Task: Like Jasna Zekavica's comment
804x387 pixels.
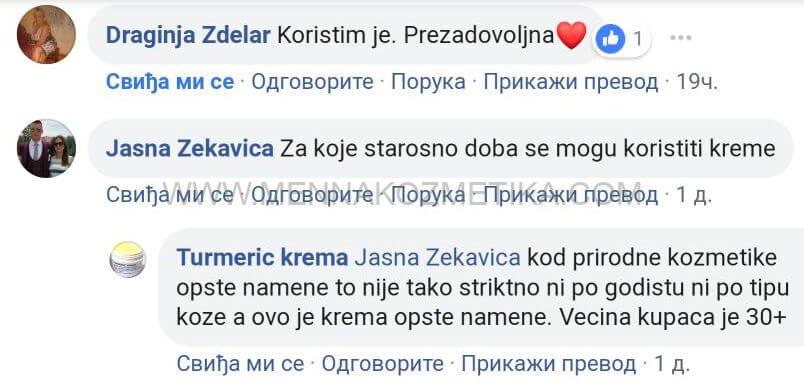Action: (170, 195)
